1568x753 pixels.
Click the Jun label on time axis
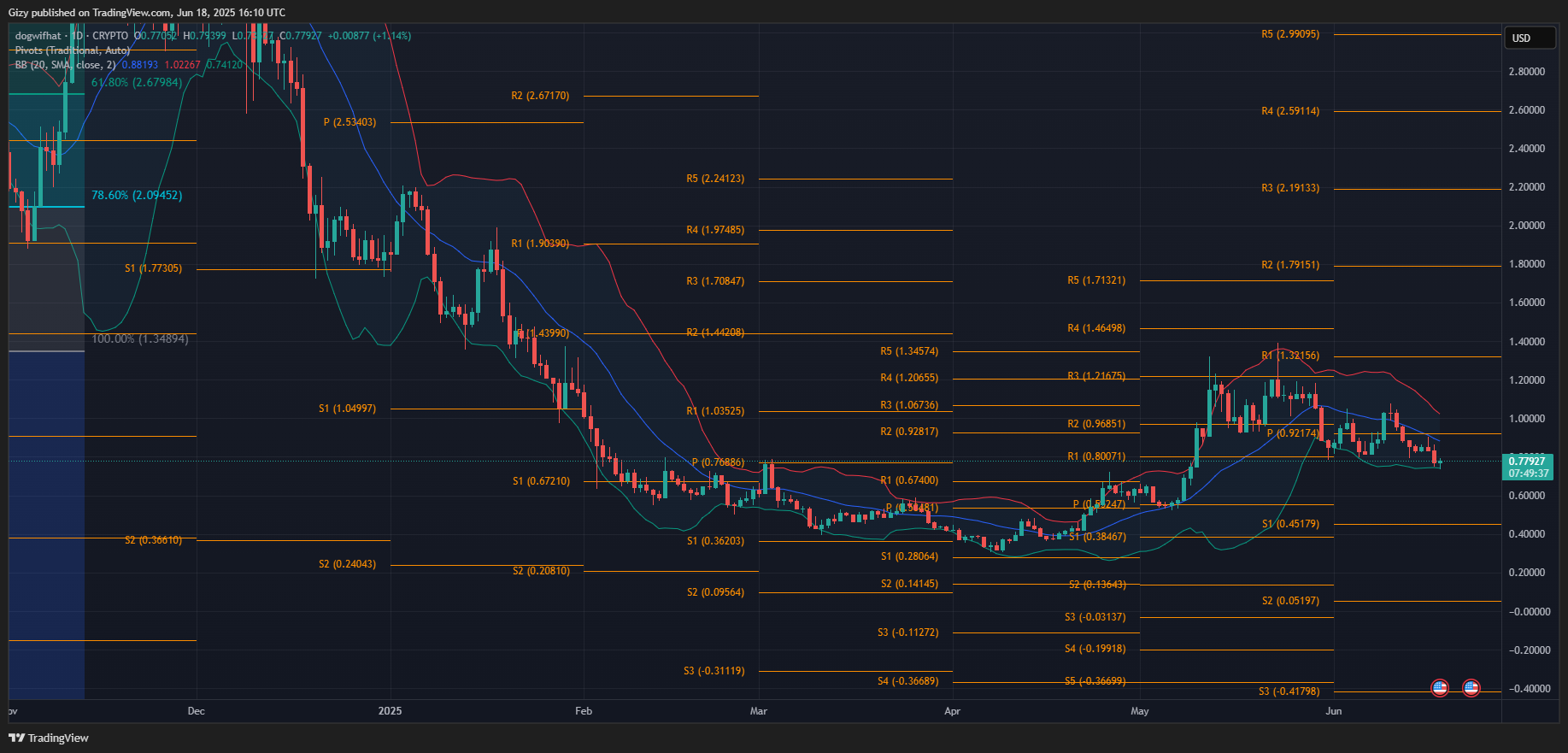tap(1333, 711)
